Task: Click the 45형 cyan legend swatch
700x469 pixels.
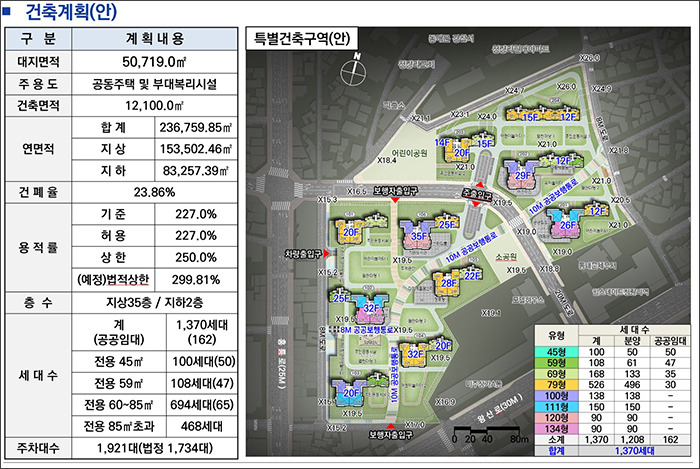Action: (556, 352)
